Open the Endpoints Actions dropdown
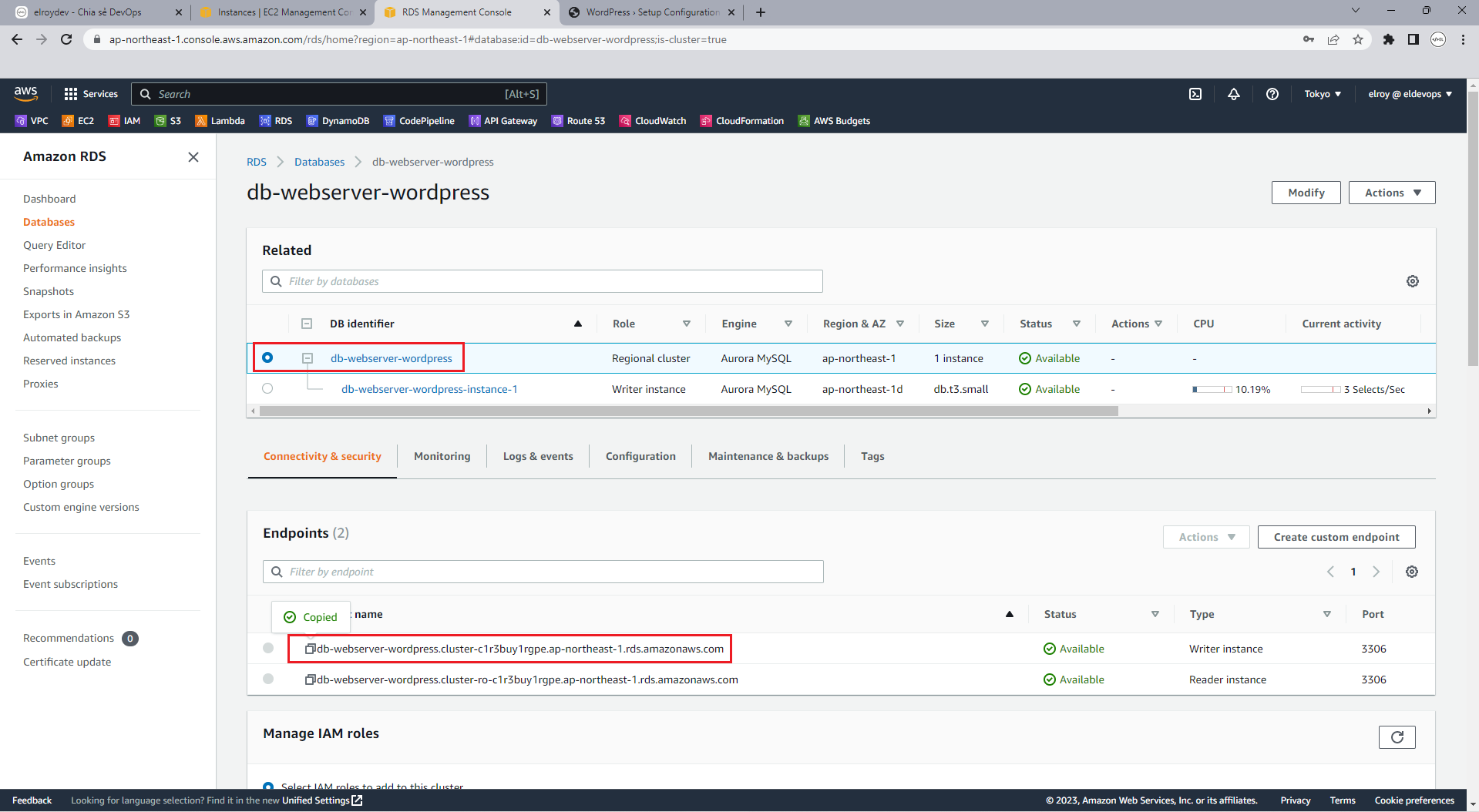1479x812 pixels. pos(1207,537)
